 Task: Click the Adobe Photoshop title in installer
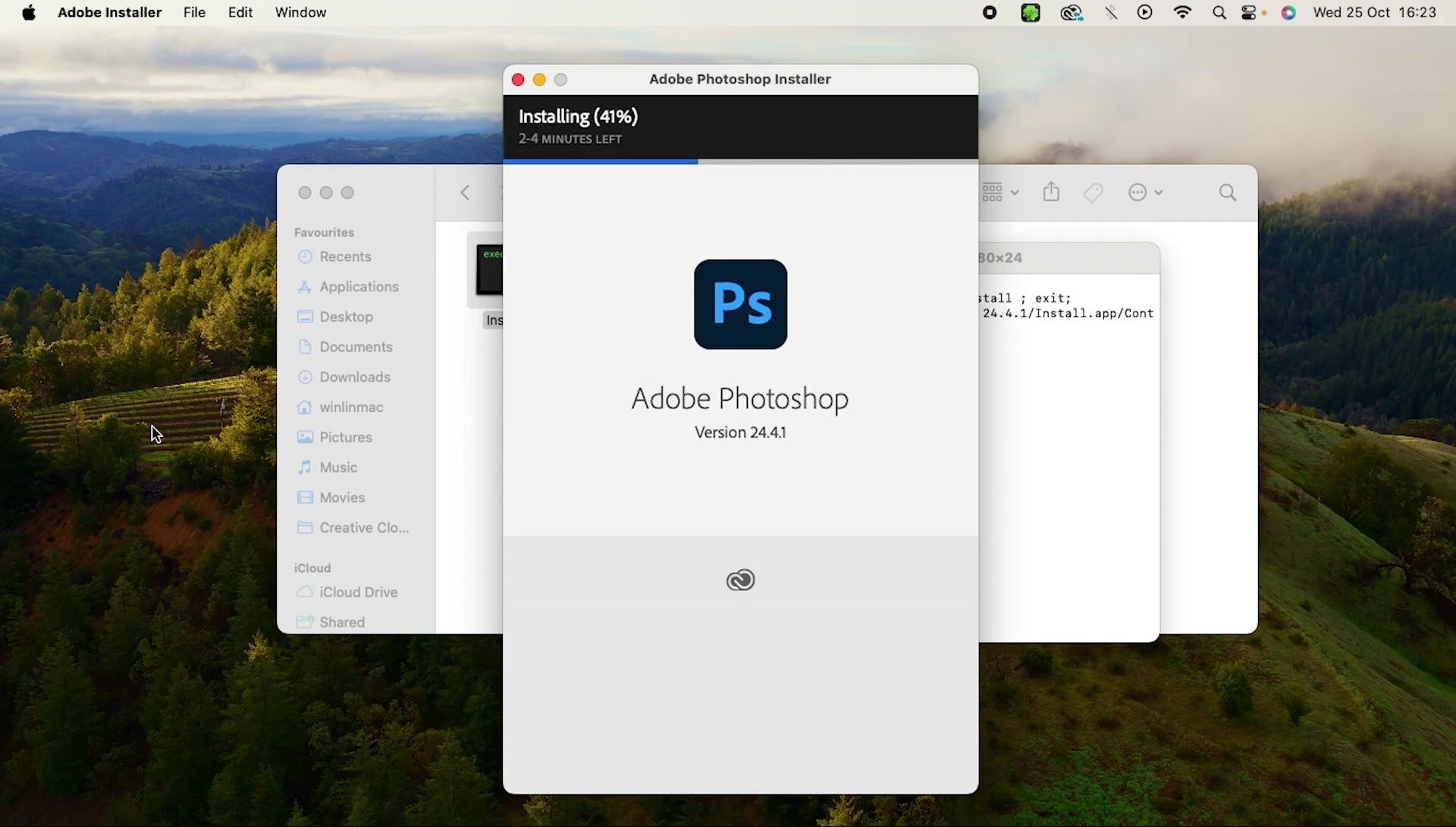pyautogui.click(x=740, y=399)
